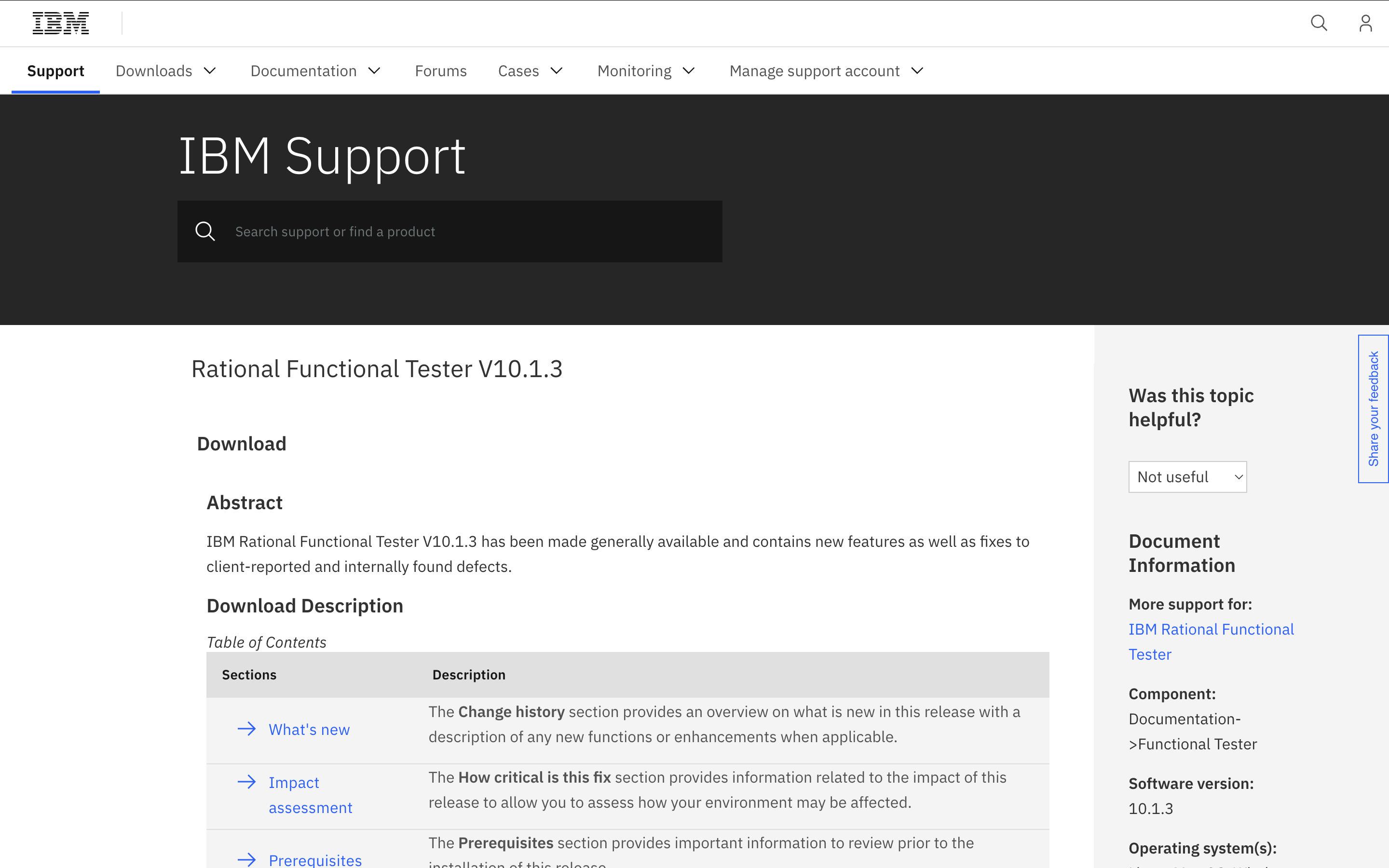This screenshot has height=868, width=1389.
Task: Go to Forums in navigation
Action: coord(440,70)
